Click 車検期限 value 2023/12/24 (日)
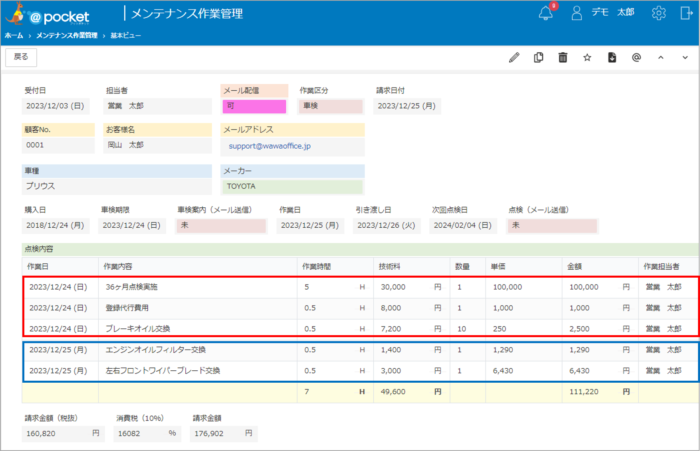 (132, 226)
